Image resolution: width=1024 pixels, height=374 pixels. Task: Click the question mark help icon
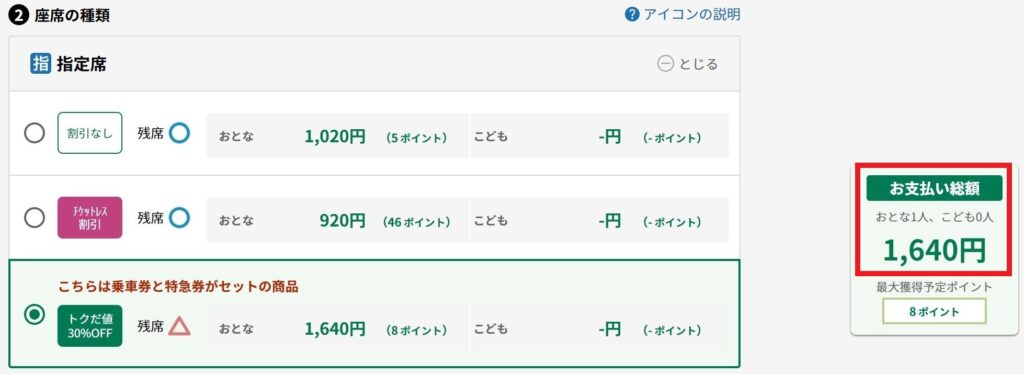click(632, 14)
